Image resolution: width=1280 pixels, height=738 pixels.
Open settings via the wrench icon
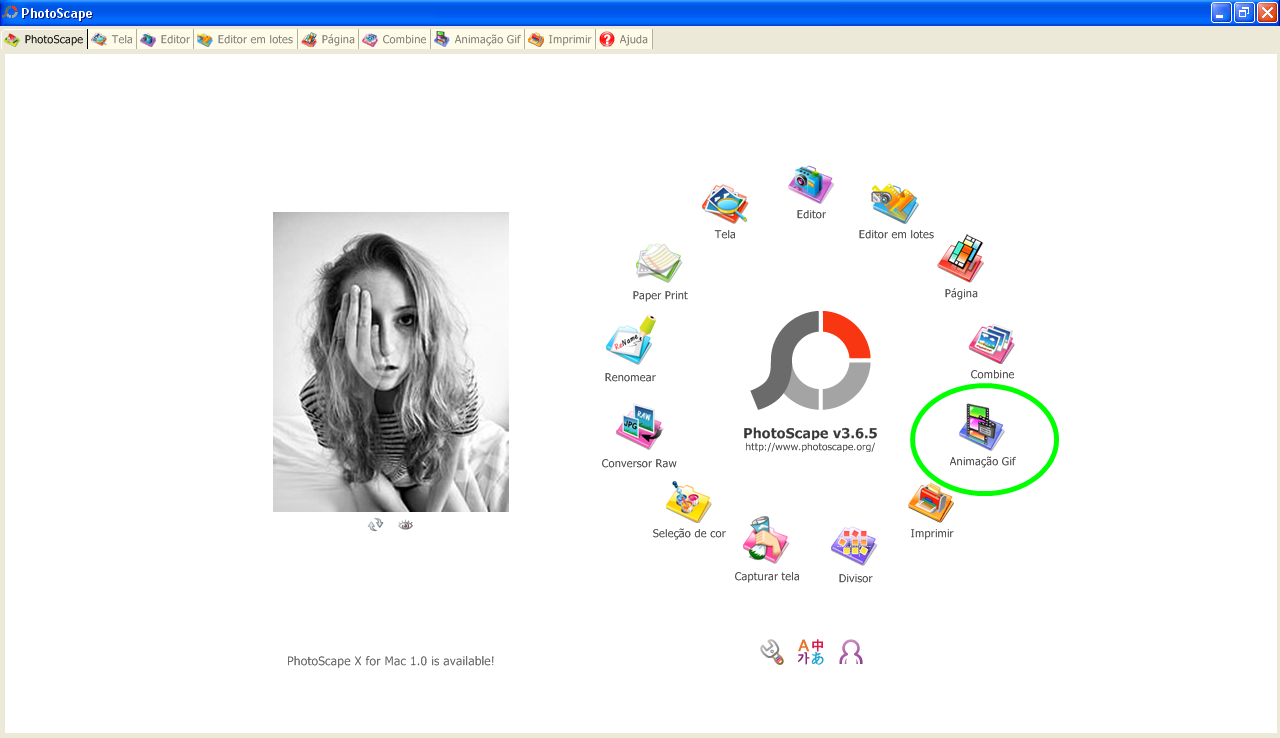point(770,651)
